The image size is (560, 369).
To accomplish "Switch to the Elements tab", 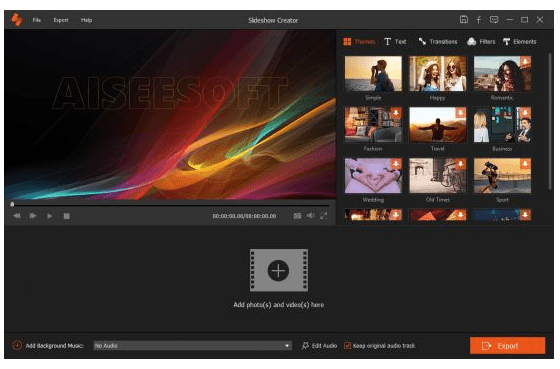I will point(520,41).
